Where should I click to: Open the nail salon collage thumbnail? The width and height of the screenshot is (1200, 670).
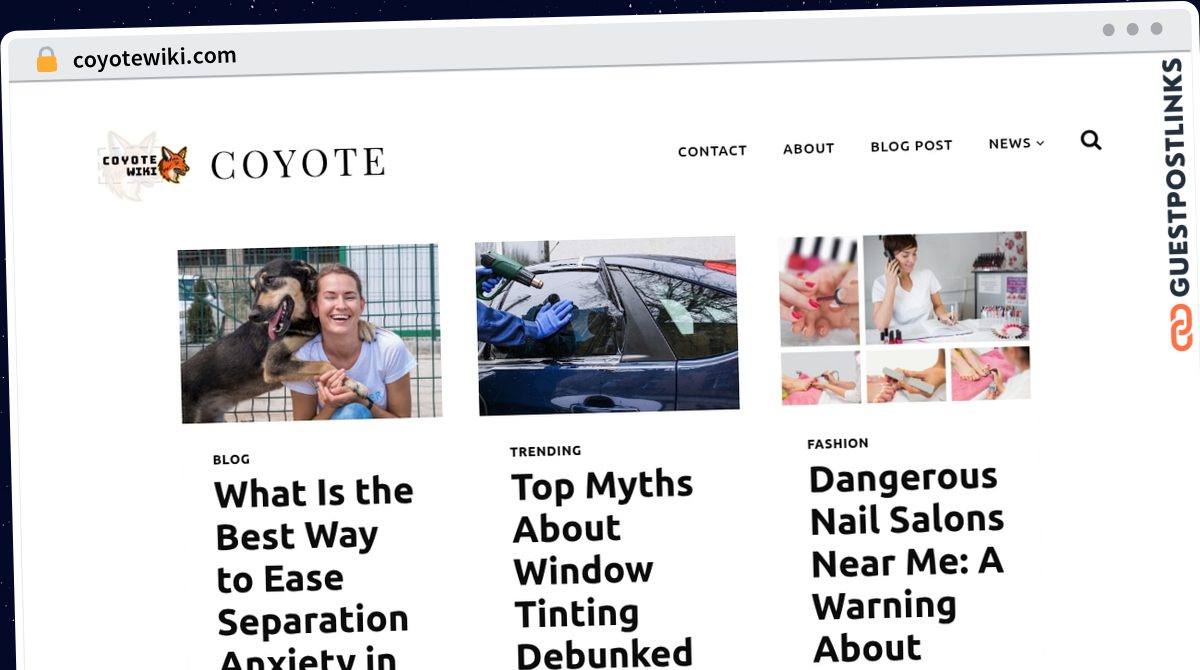point(904,318)
